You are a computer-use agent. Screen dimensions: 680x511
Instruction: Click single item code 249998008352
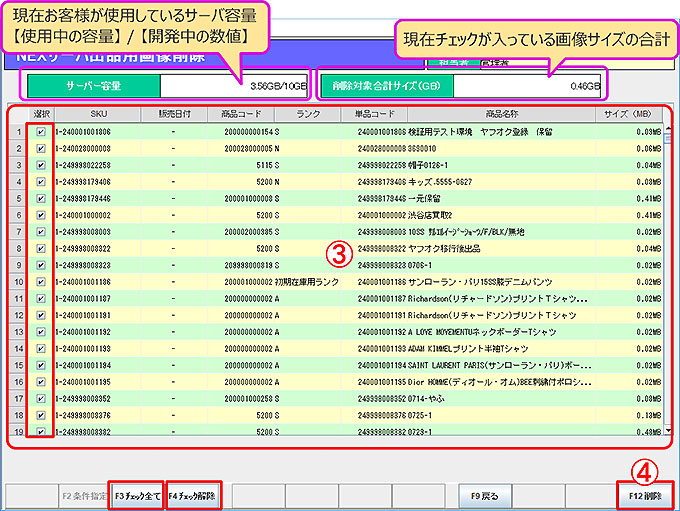tap(382, 399)
